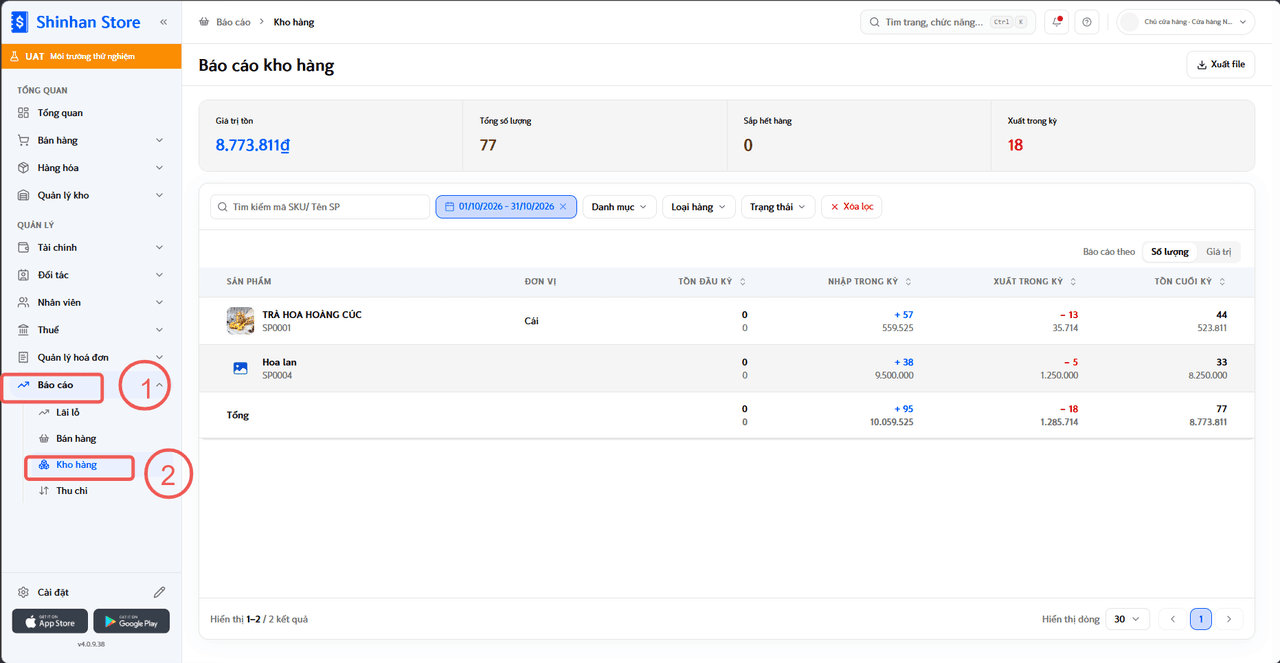Open Lãi lỗ report menu item
The image size is (1280, 663).
[x=67, y=412]
